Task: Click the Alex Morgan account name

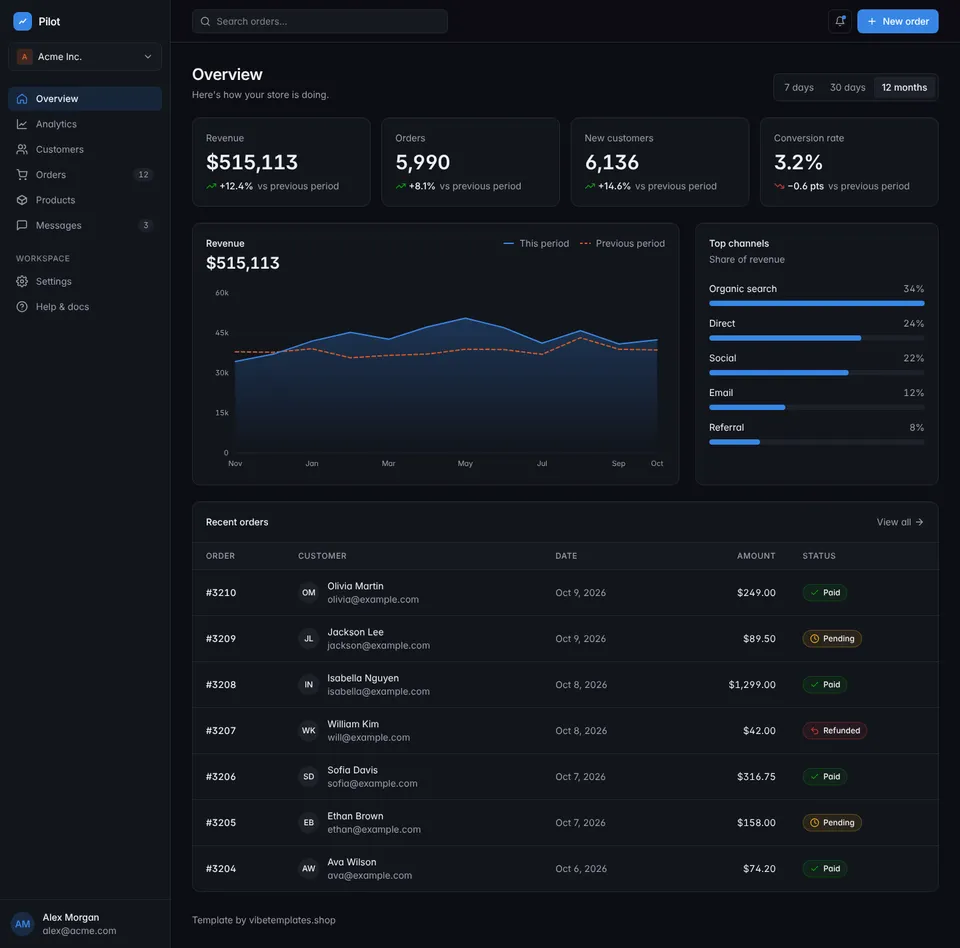Action: point(70,917)
